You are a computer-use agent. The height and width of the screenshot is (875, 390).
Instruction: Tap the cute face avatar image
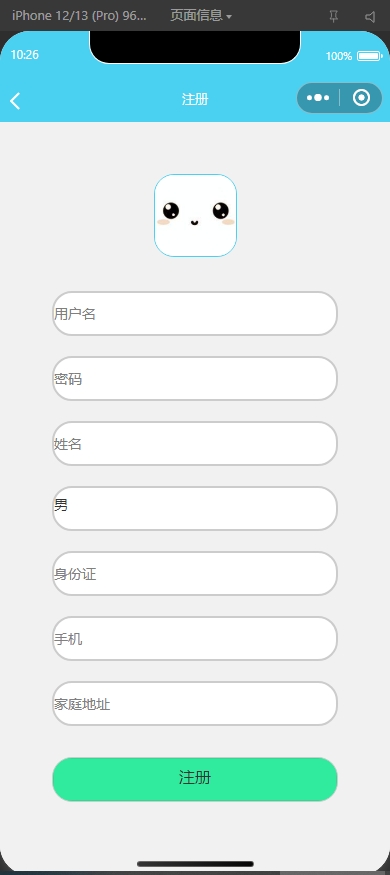195,215
